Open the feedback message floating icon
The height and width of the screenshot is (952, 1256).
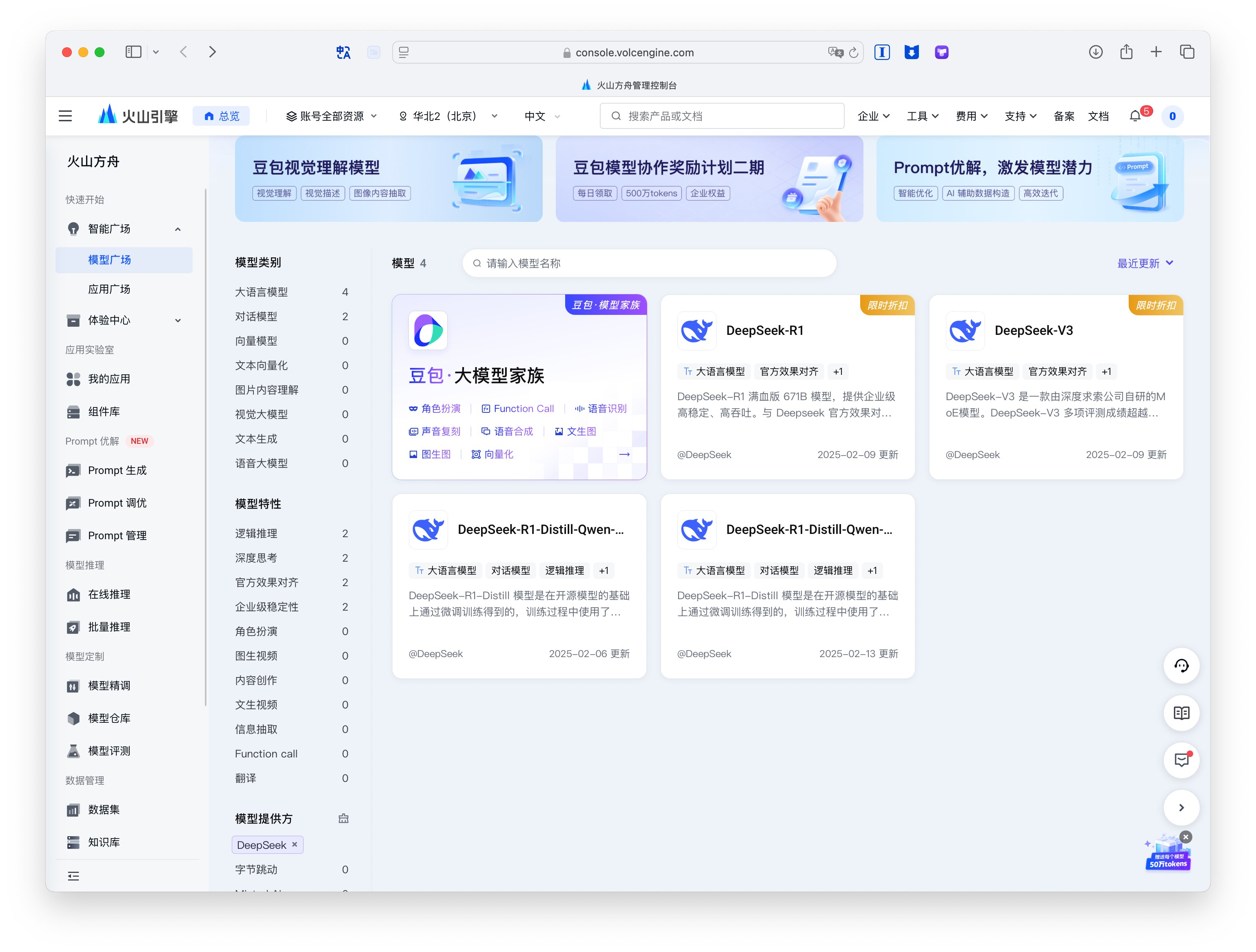(x=1181, y=760)
